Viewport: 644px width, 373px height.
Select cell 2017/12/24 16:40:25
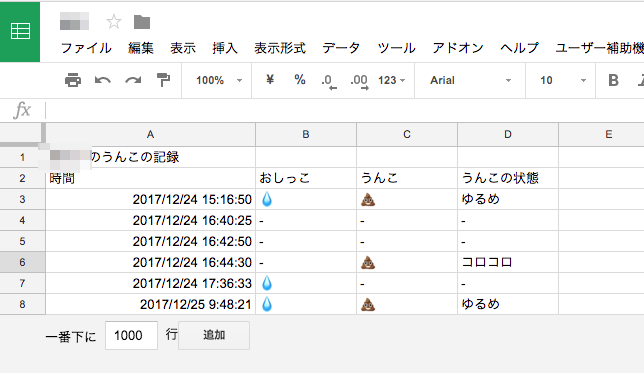coord(150,220)
